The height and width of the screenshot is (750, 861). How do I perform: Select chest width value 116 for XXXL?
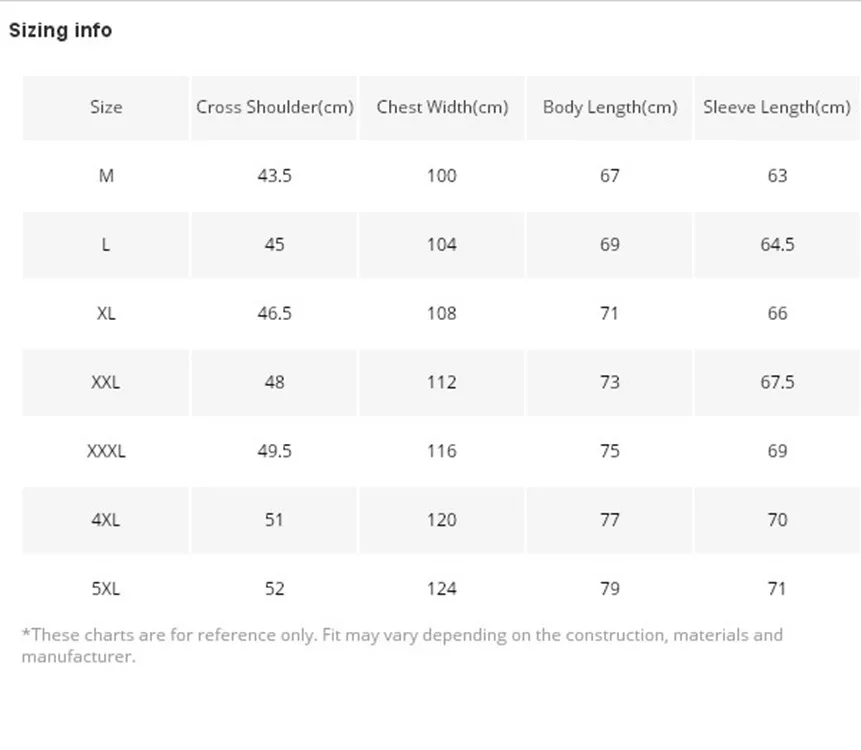click(442, 451)
